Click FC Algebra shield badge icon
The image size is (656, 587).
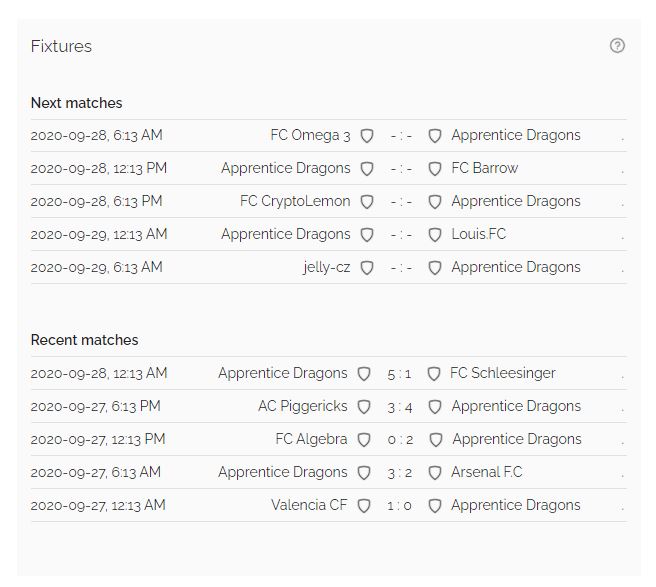tap(364, 440)
